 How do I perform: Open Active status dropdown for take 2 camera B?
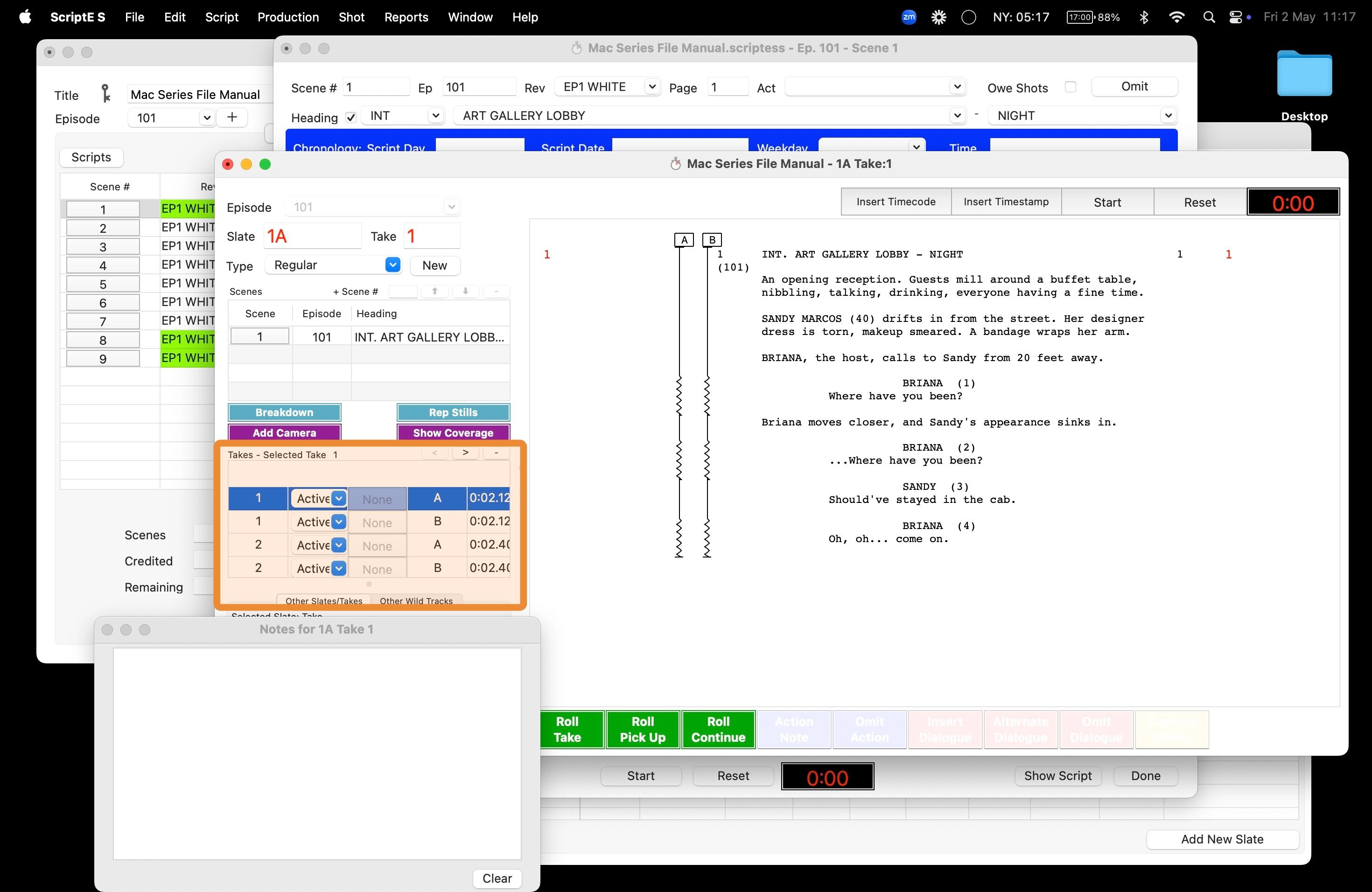[x=339, y=568]
